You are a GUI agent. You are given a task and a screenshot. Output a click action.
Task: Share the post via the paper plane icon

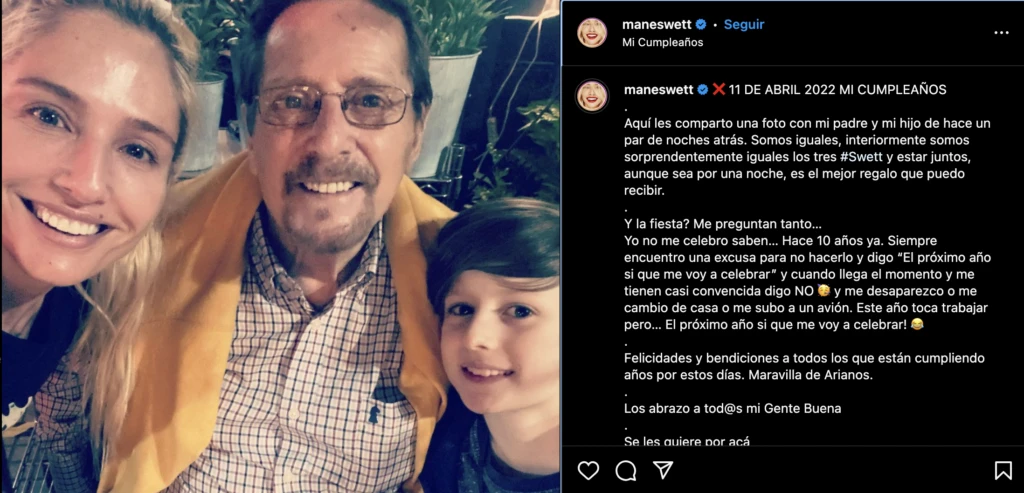663,470
